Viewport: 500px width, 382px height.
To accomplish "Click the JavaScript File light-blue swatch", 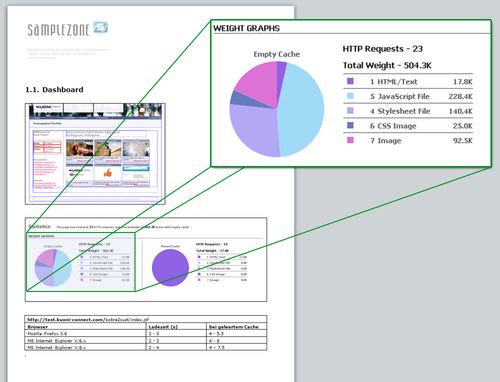I will point(350,96).
